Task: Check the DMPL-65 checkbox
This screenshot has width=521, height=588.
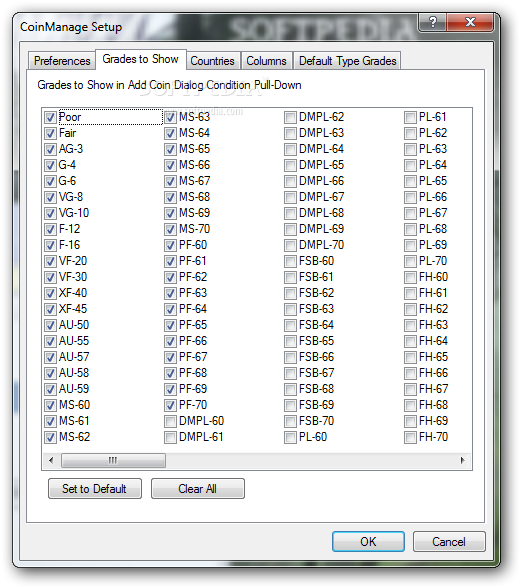Action: point(290,165)
